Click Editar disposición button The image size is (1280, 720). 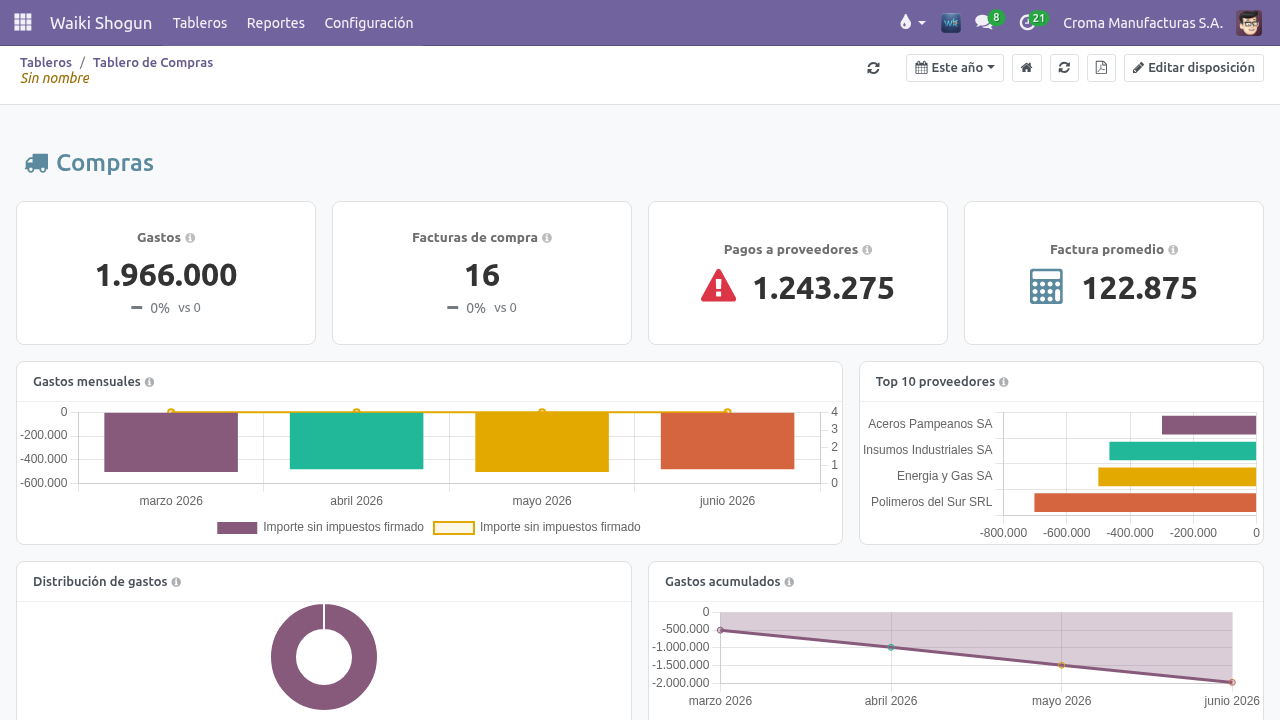click(1194, 68)
